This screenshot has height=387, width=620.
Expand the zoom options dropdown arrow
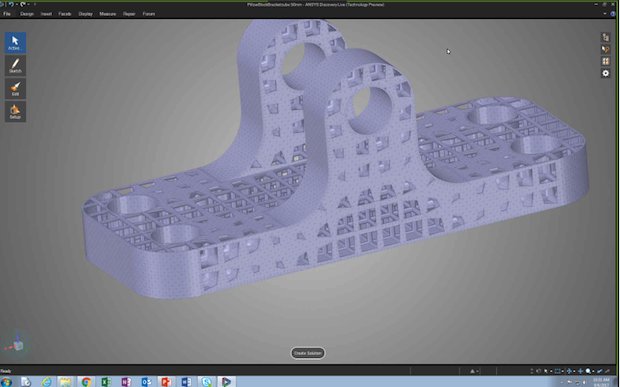[594, 371]
